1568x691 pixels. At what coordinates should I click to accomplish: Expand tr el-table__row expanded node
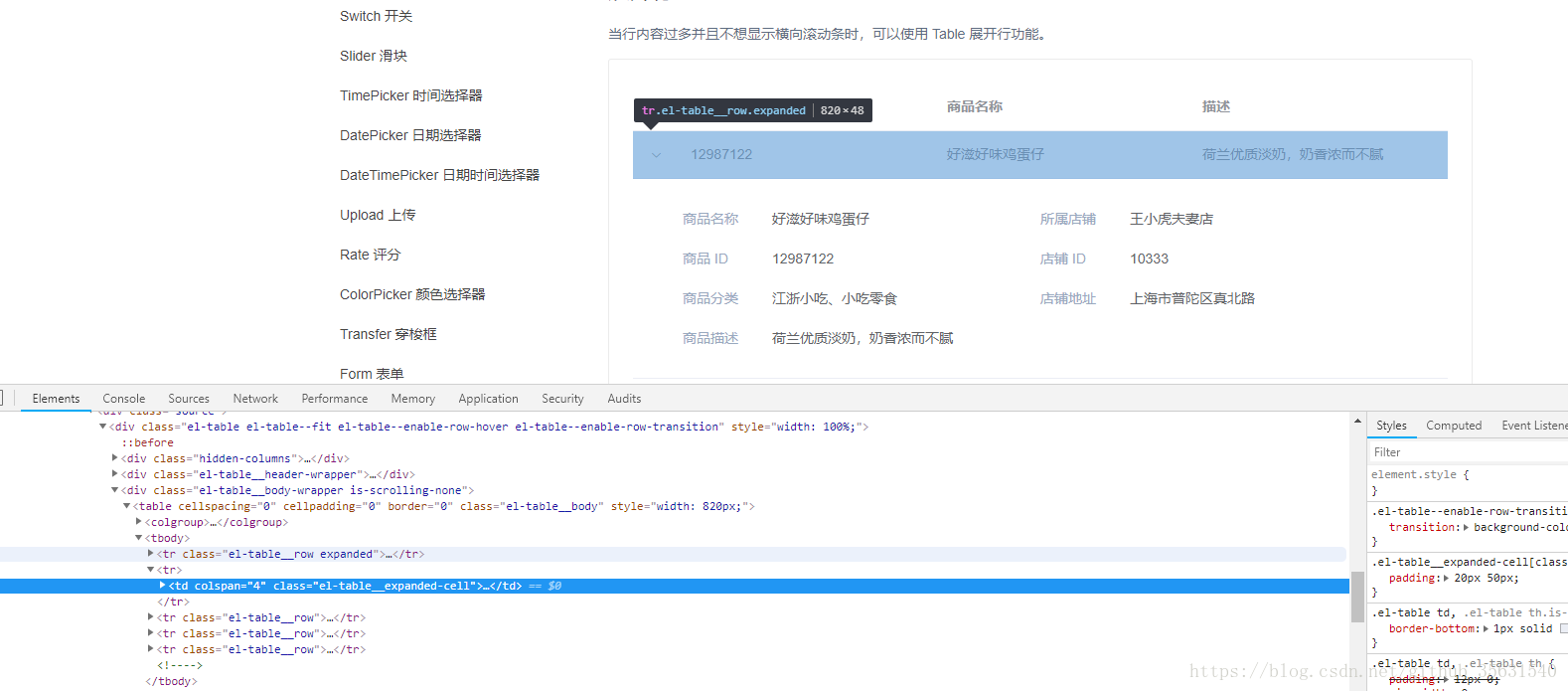click(x=151, y=554)
